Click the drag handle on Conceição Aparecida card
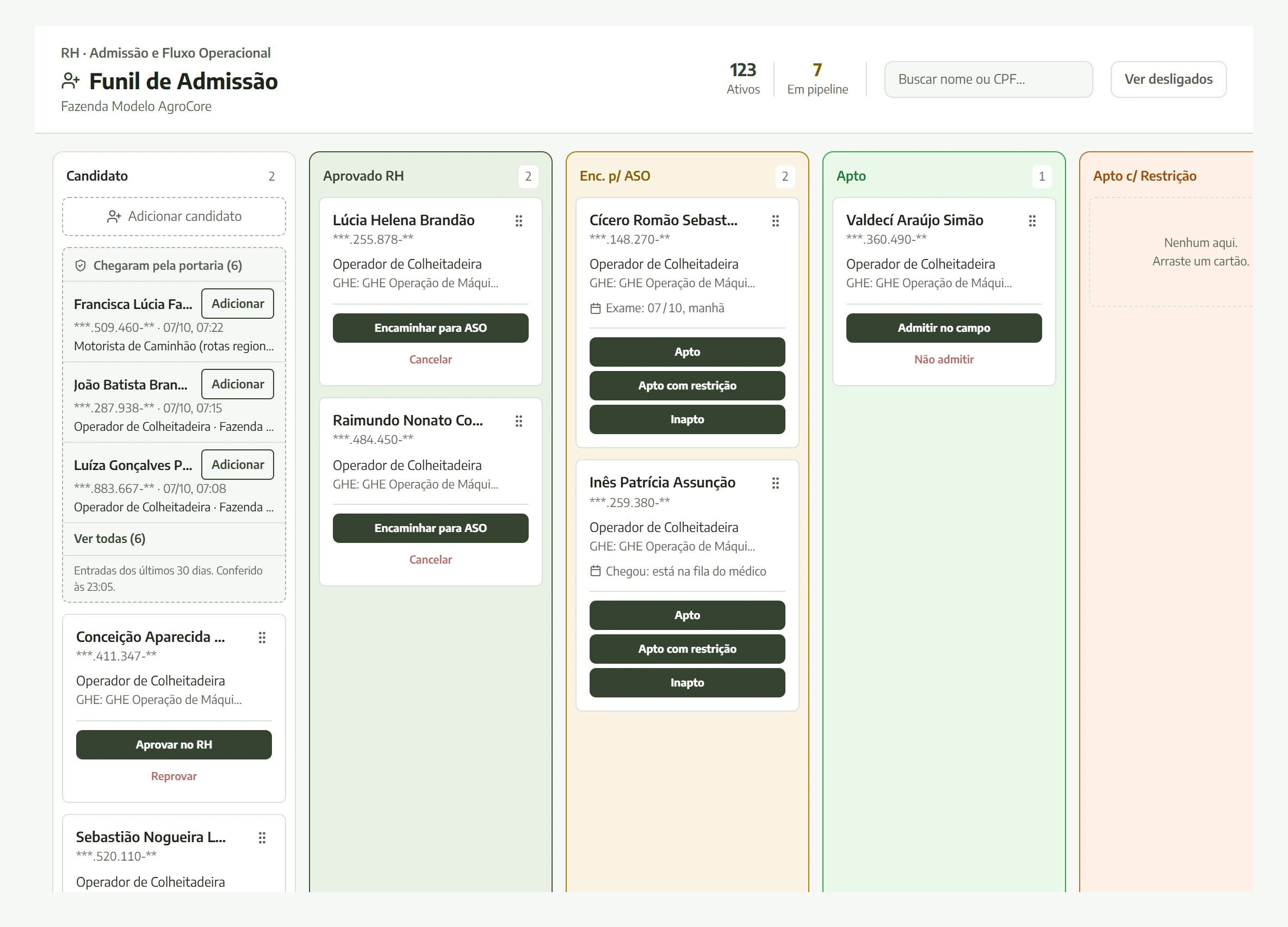 (x=262, y=638)
